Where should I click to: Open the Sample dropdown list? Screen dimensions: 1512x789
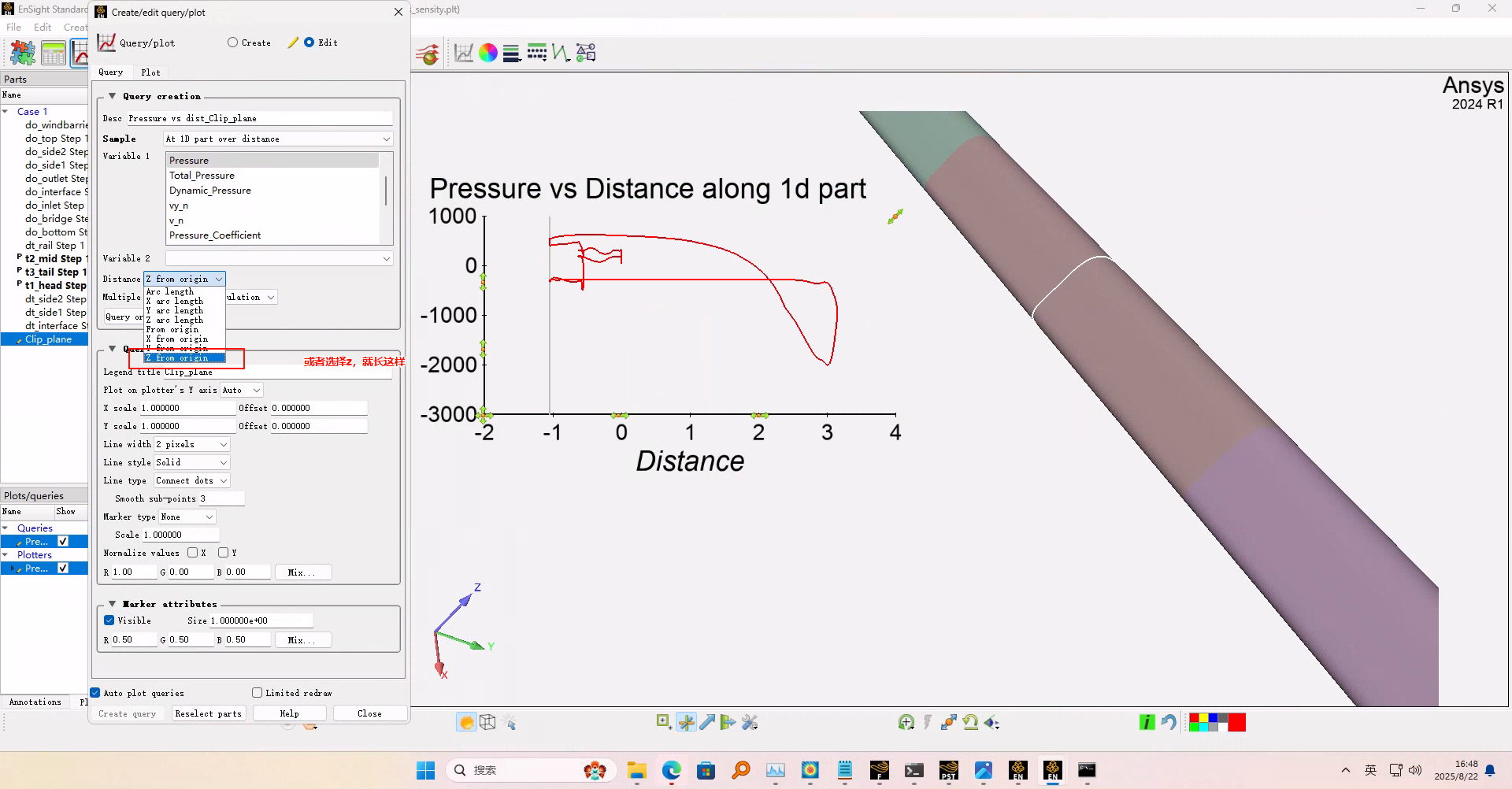(278, 139)
